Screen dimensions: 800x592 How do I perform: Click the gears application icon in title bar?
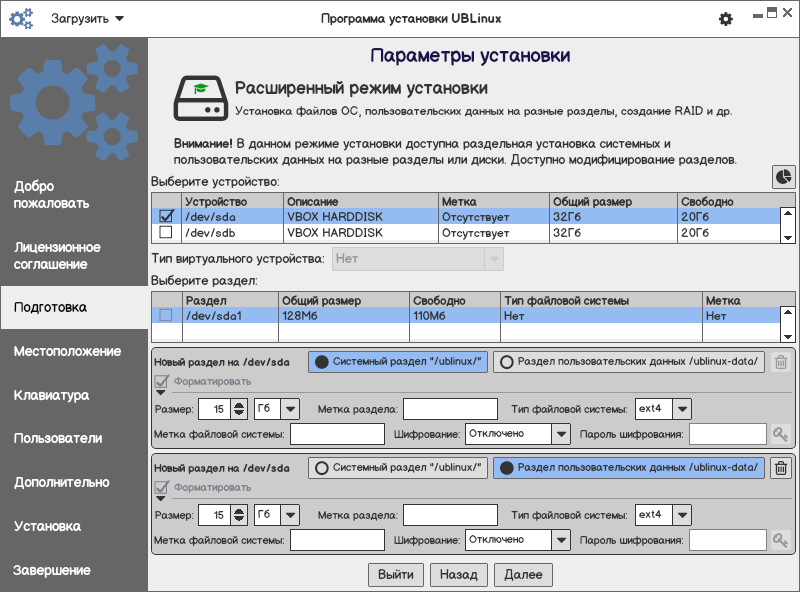tap(22, 19)
